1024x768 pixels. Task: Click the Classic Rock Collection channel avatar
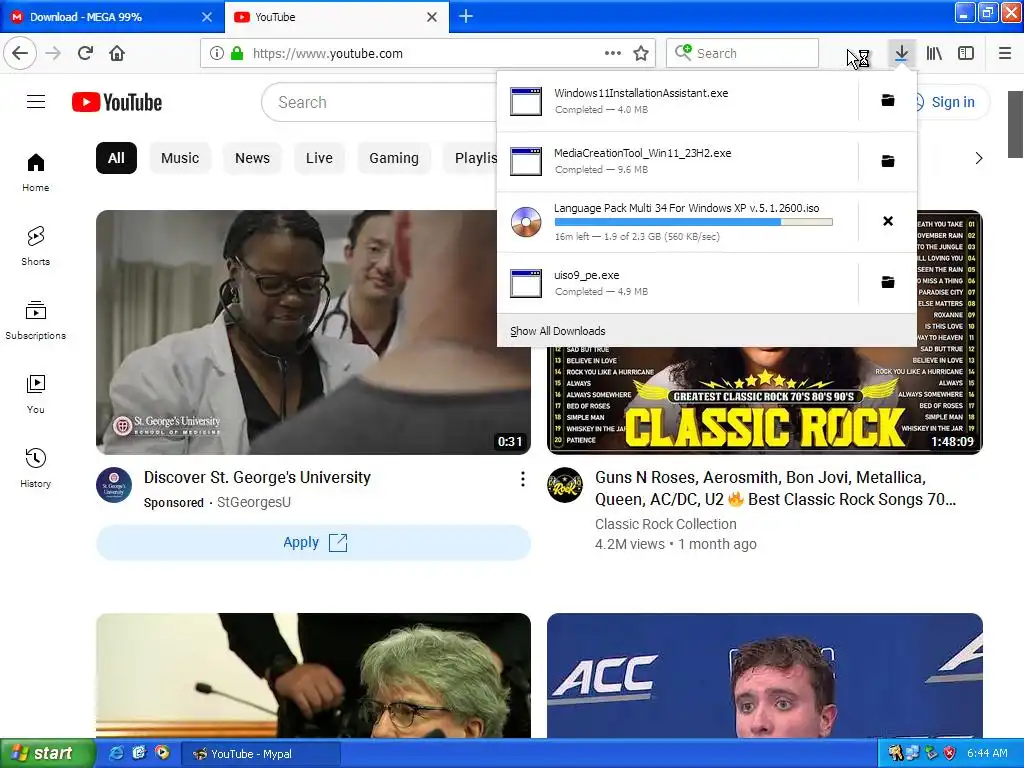565,485
